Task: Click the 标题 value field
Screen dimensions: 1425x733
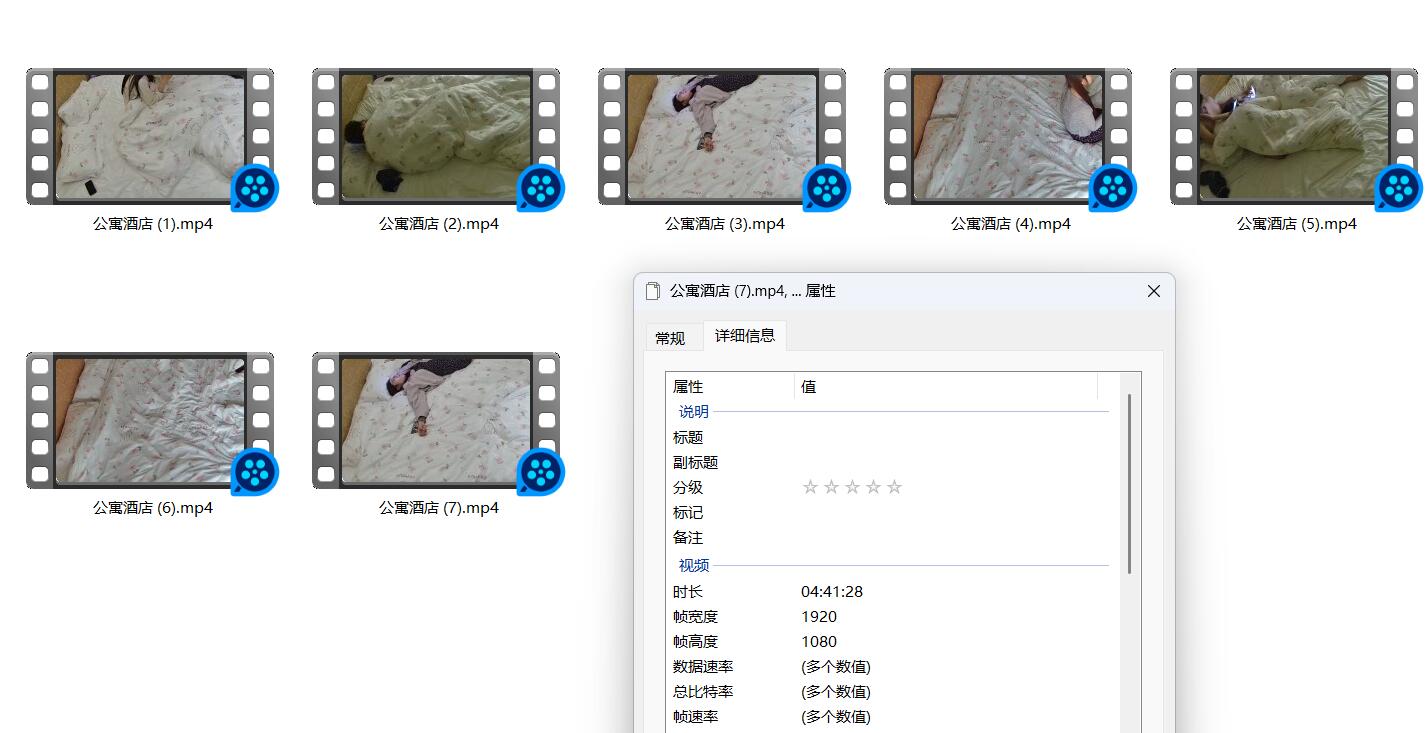Action: click(950, 437)
